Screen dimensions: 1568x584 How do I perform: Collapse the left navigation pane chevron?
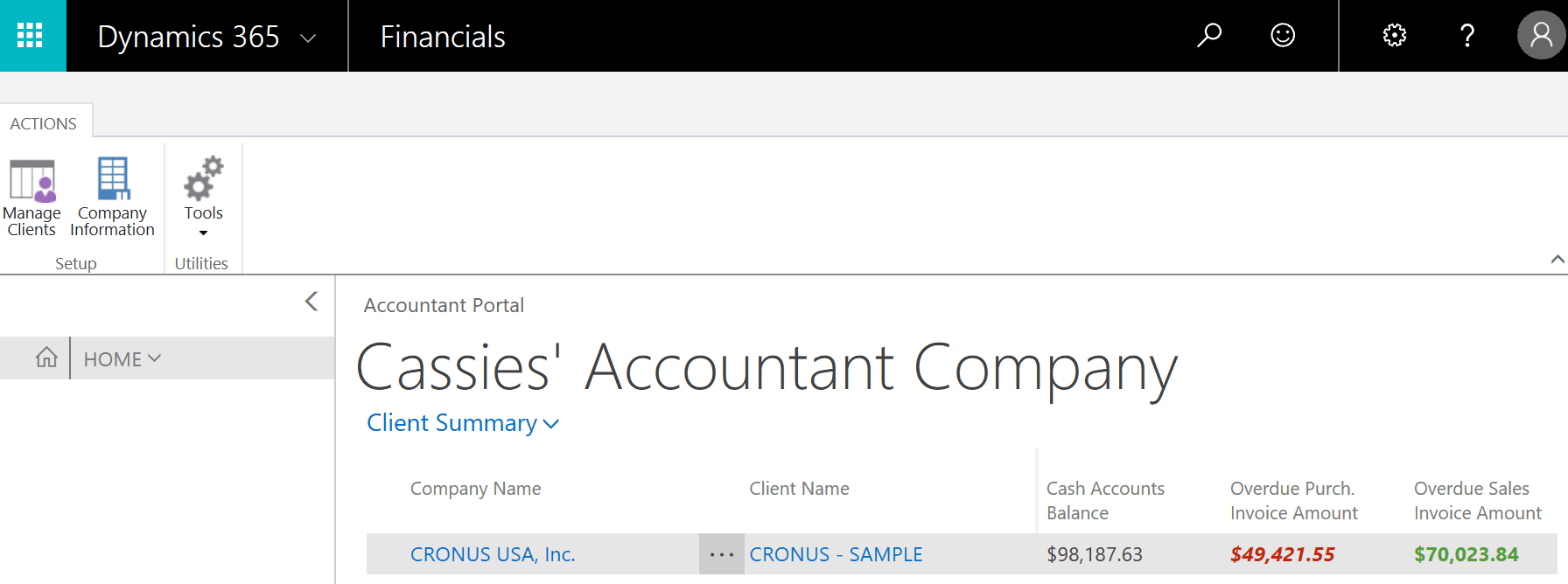pos(311,301)
